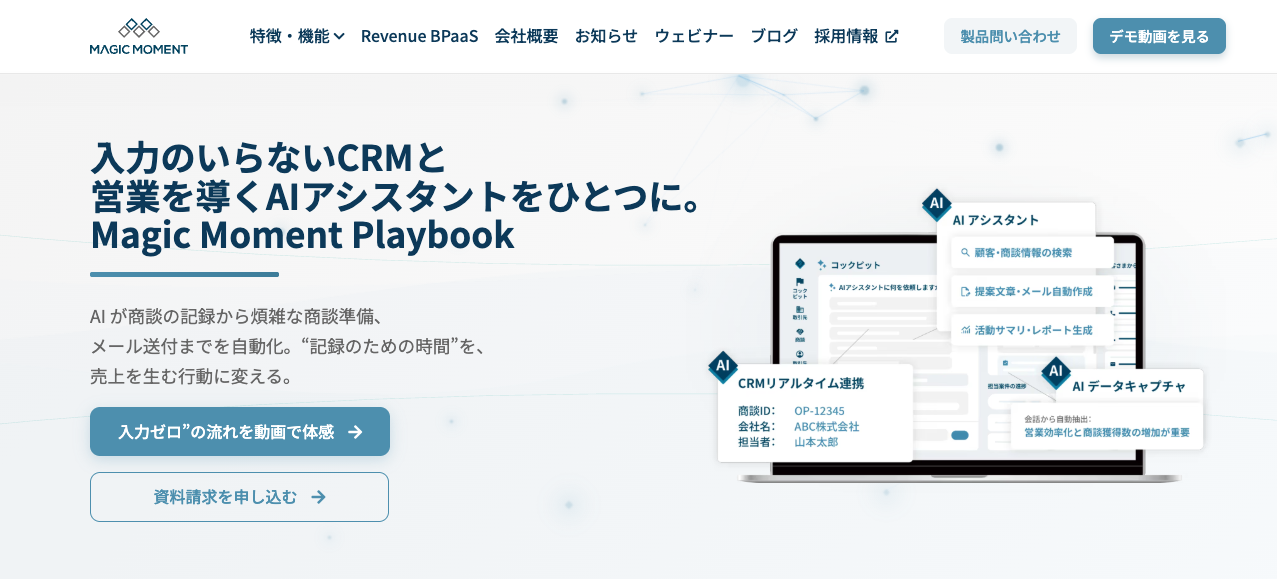Click the コックピット flag icon in the sidebar
This screenshot has width=1277, height=579.
click(x=799, y=282)
